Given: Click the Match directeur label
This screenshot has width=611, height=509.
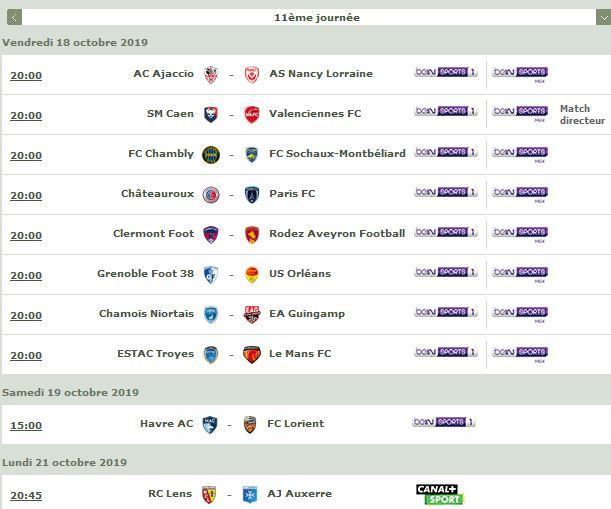Looking at the screenshot, I should pos(582,115).
